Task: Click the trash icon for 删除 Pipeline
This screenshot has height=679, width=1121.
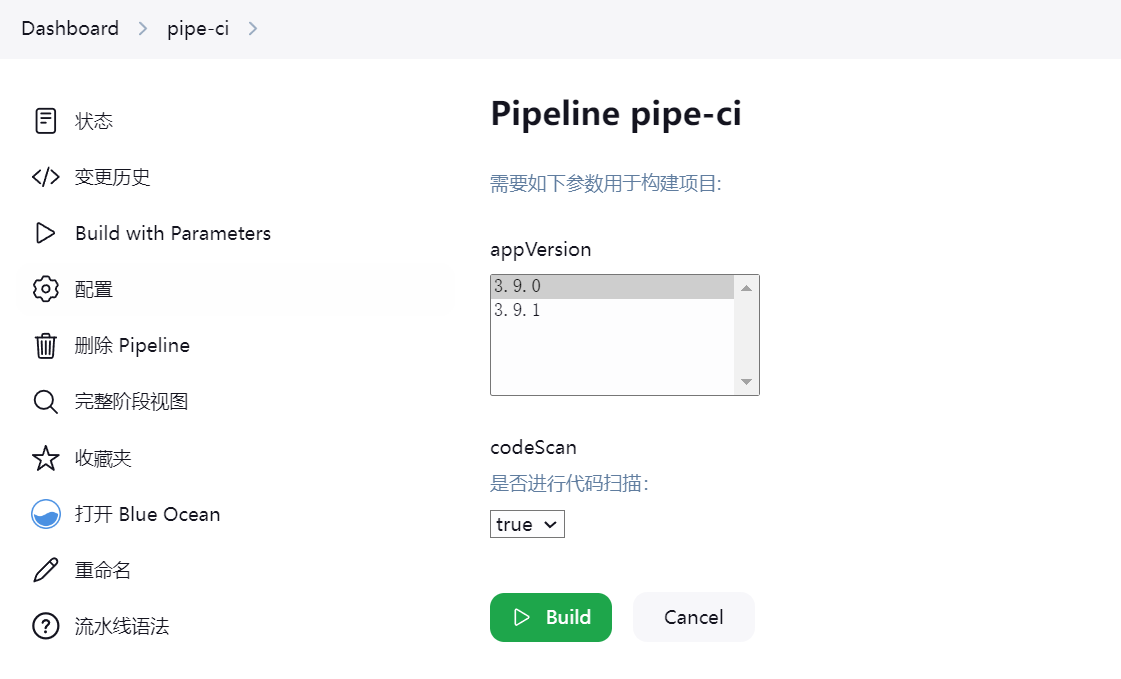Action: (46, 345)
